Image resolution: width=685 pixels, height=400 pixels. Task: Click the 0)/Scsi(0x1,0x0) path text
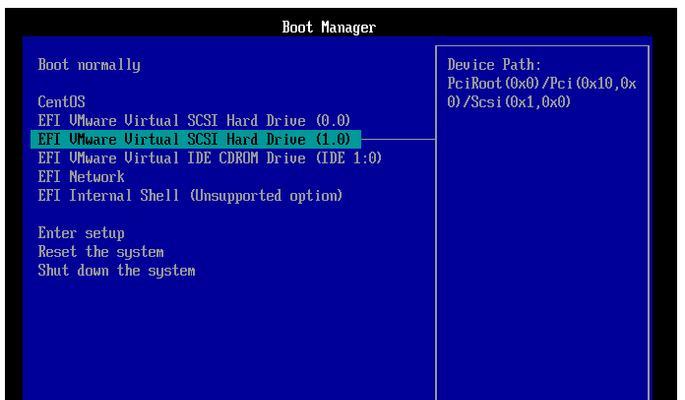(x=509, y=102)
